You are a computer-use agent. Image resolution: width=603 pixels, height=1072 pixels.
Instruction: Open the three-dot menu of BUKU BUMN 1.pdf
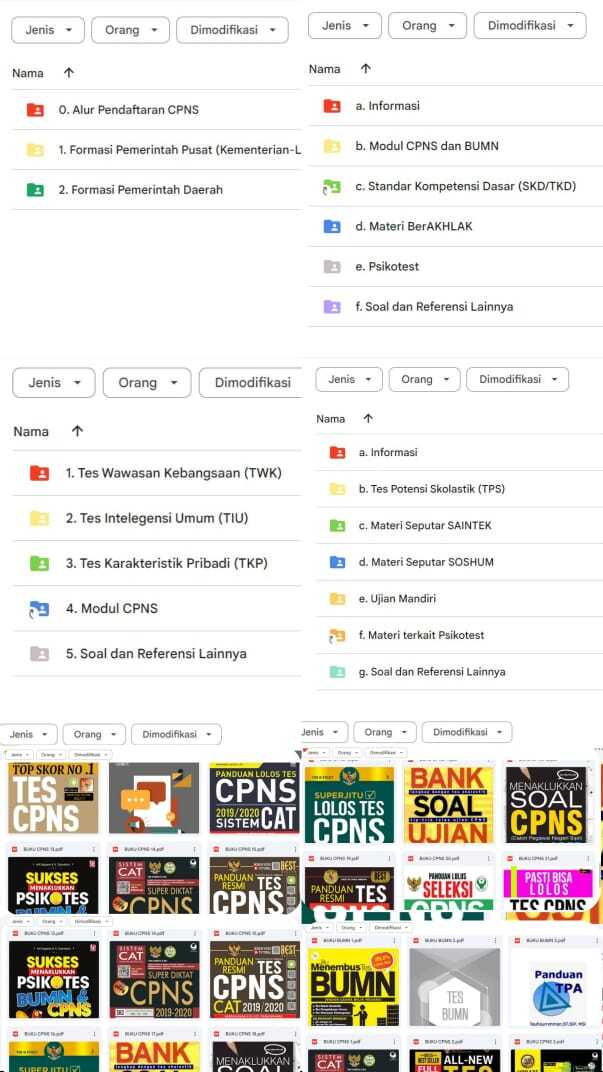coord(394,941)
